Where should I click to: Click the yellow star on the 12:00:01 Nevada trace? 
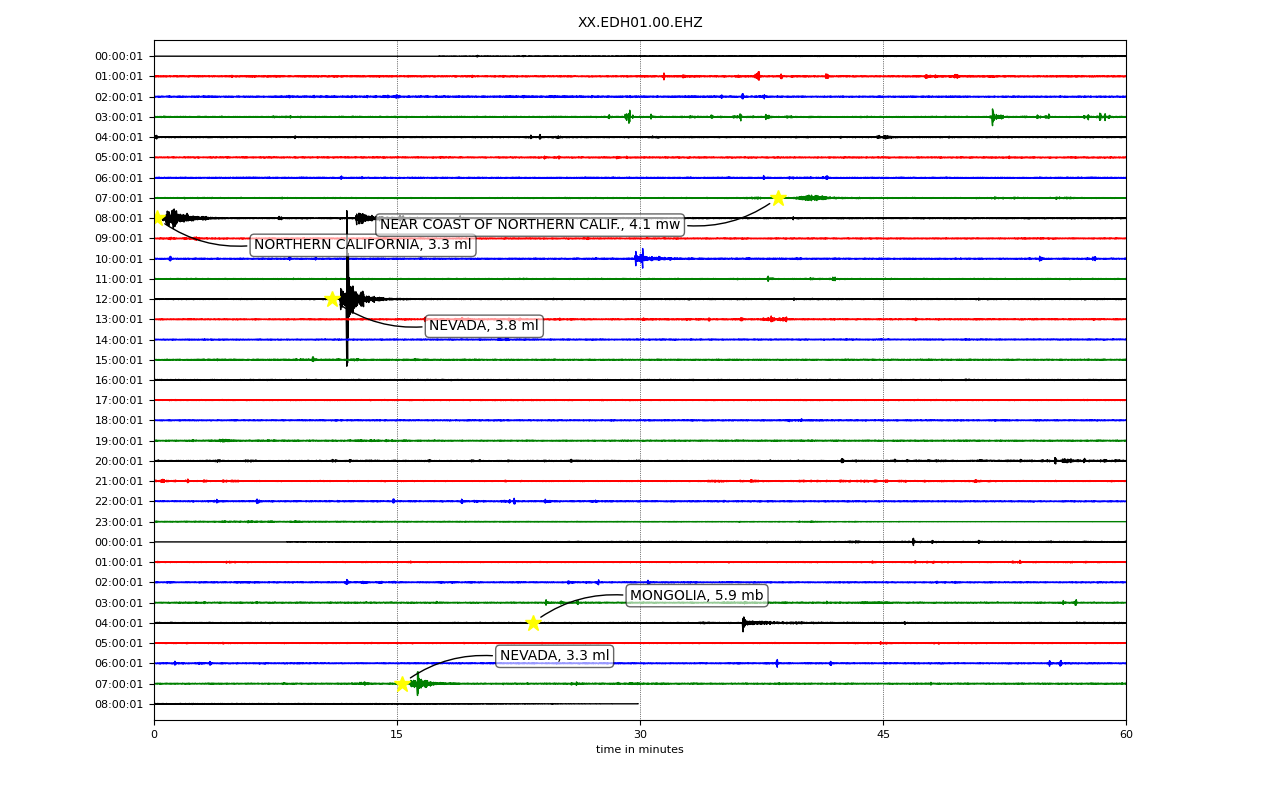point(332,299)
